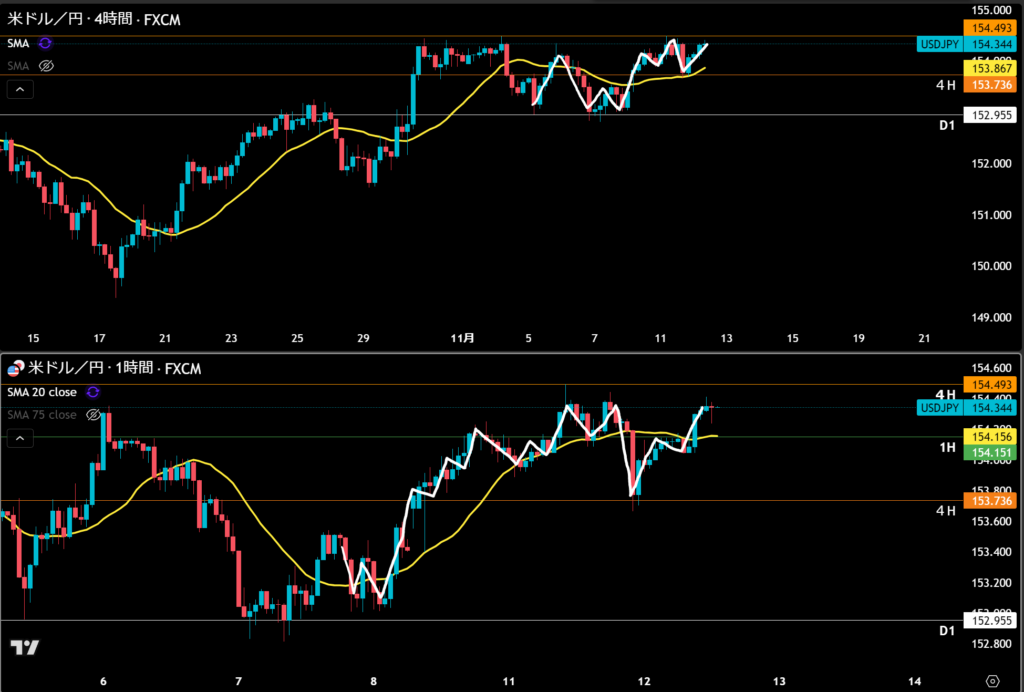Screen dimensions: 1024x692
Task: Show the hidden SMA indicator in 4-hour chart
Action: point(45,66)
